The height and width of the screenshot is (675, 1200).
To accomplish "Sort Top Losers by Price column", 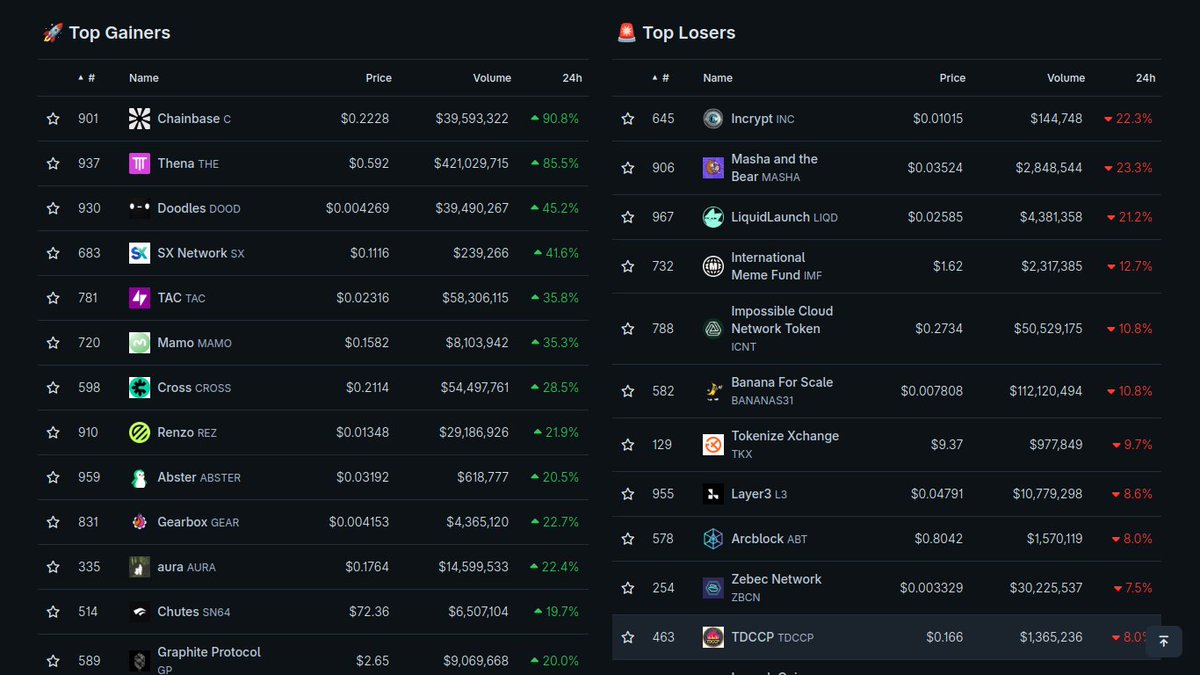I will point(953,78).
